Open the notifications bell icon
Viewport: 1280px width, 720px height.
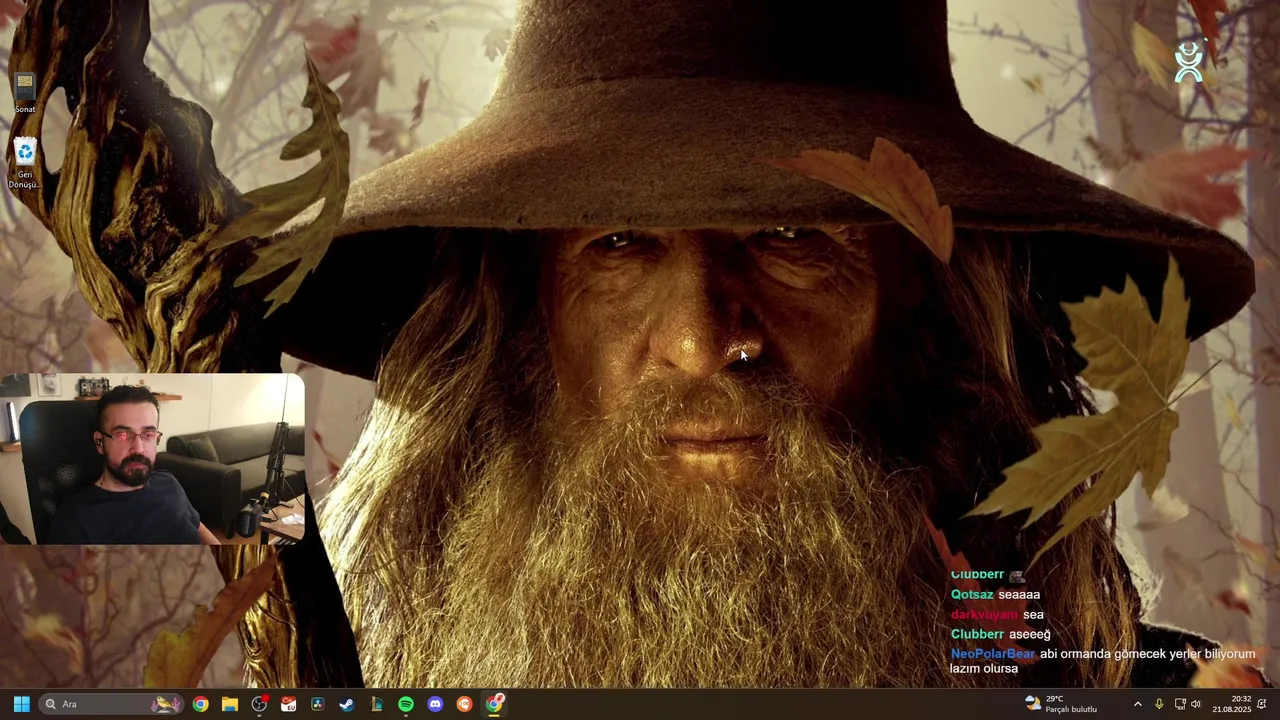click(x=1262, y=704)
